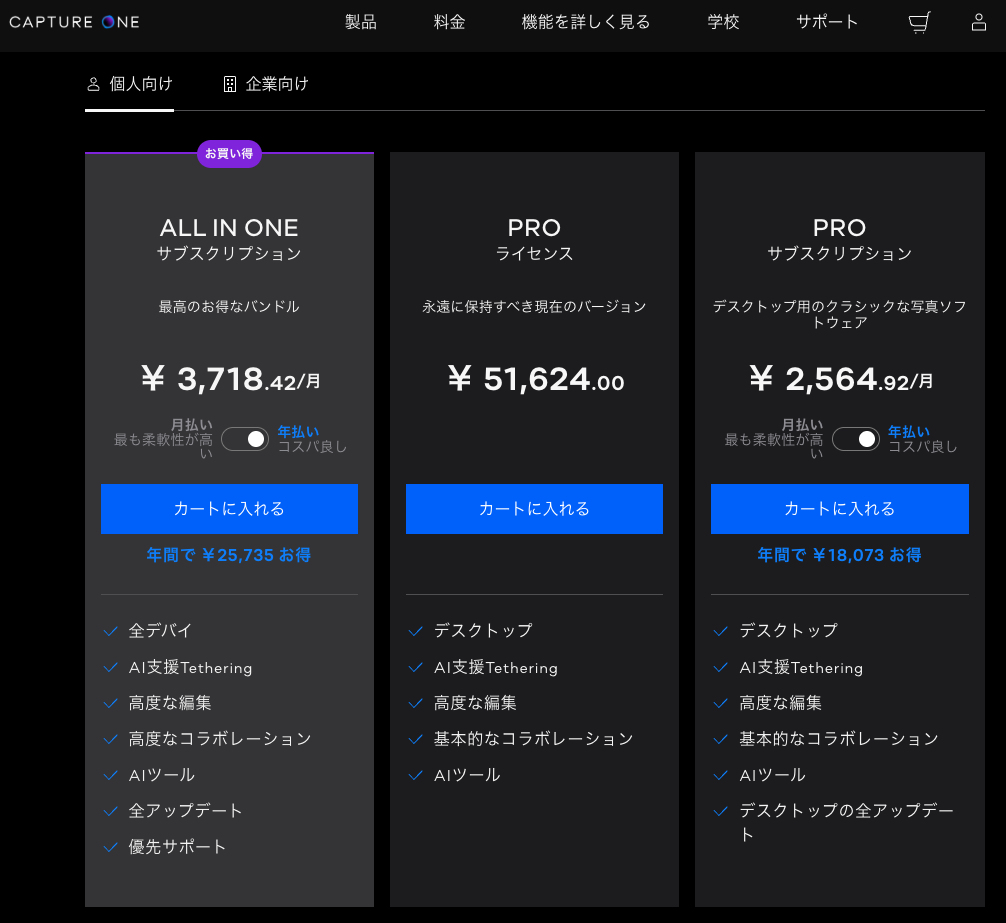The height and width of the screenshot is (923, 1006).
Task: Click the お買い得 badge
Action: [229, 153]
